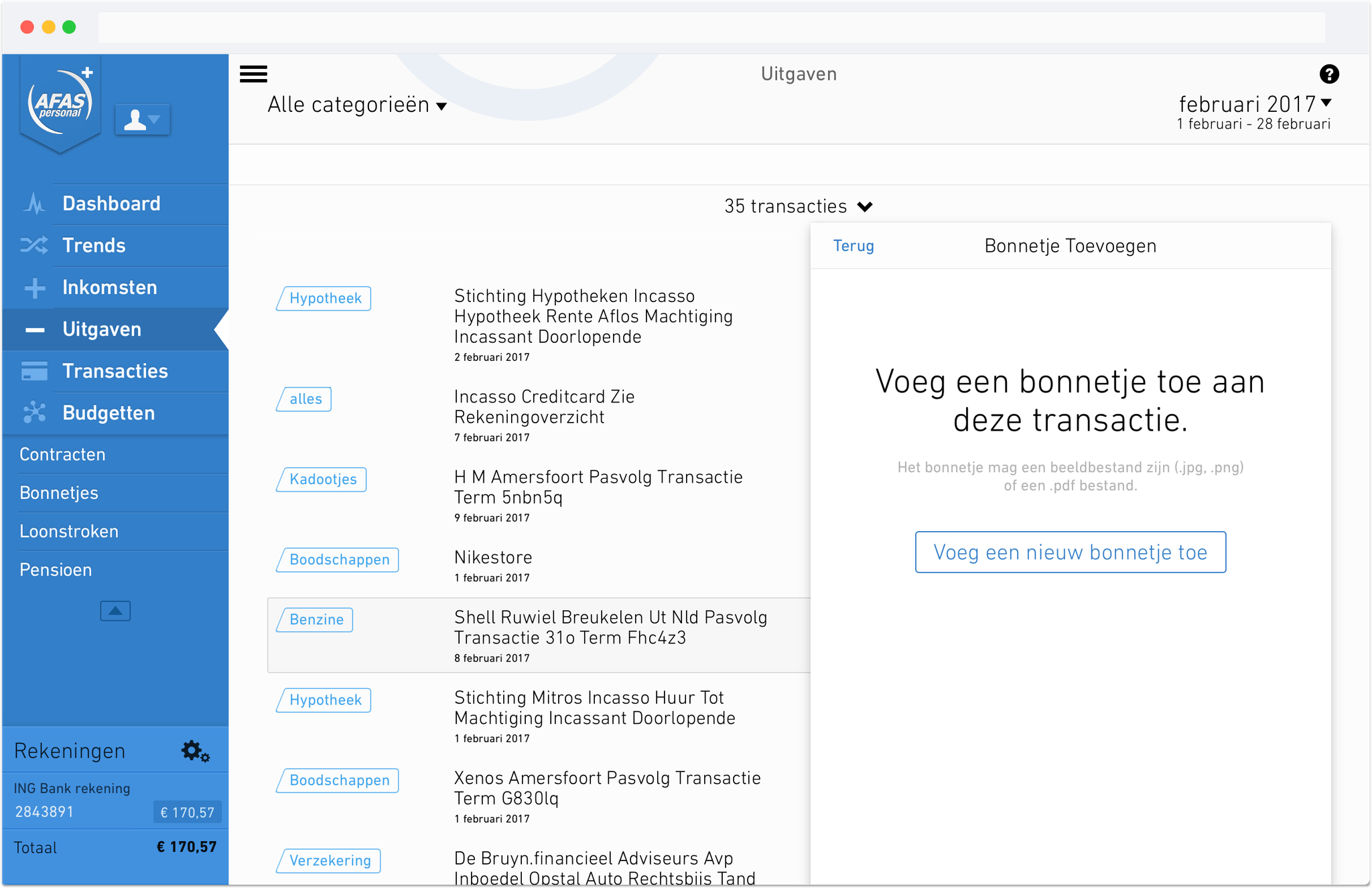
Task: Select the Budgetten icon
Action: [33, 413]
